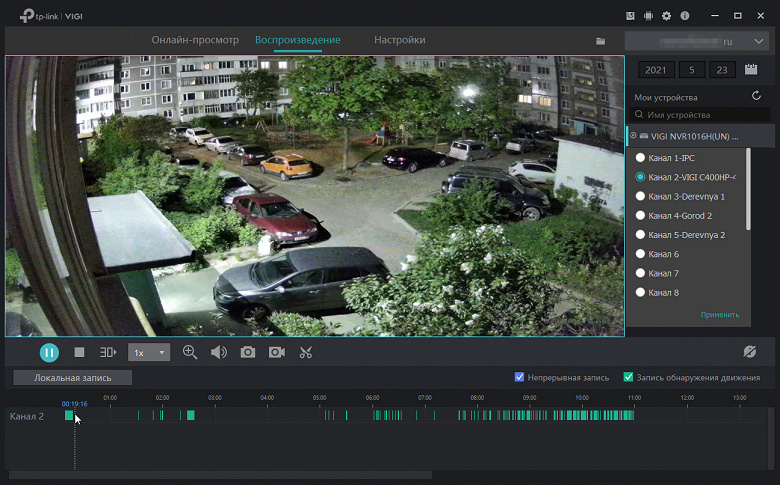Viewport: 780px width, 485px height.
Task: Collapse the VIGI NVR1016H(UN) device tree
Action: click(x=633, y=135)
